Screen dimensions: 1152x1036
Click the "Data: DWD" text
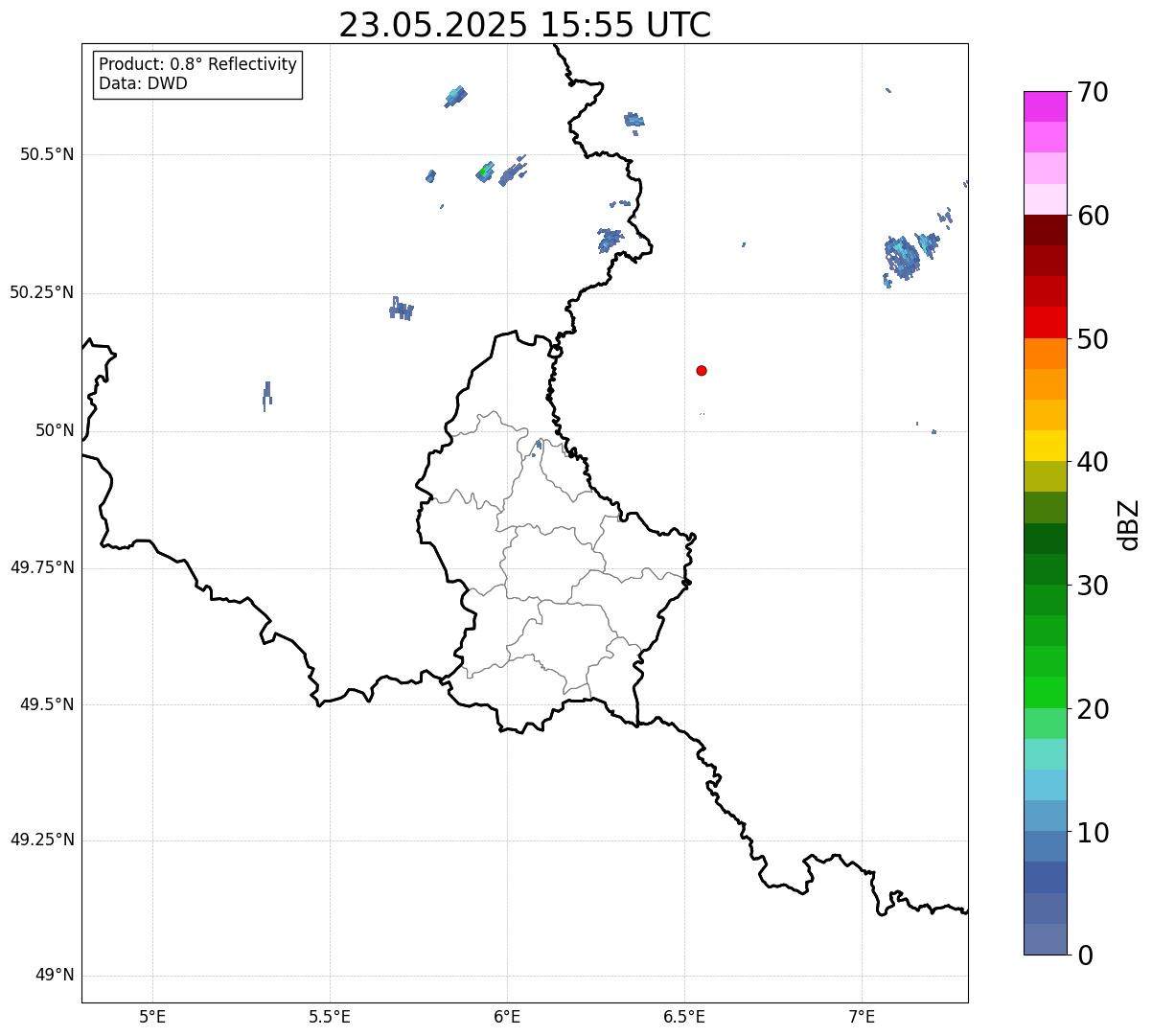[143, 83]
